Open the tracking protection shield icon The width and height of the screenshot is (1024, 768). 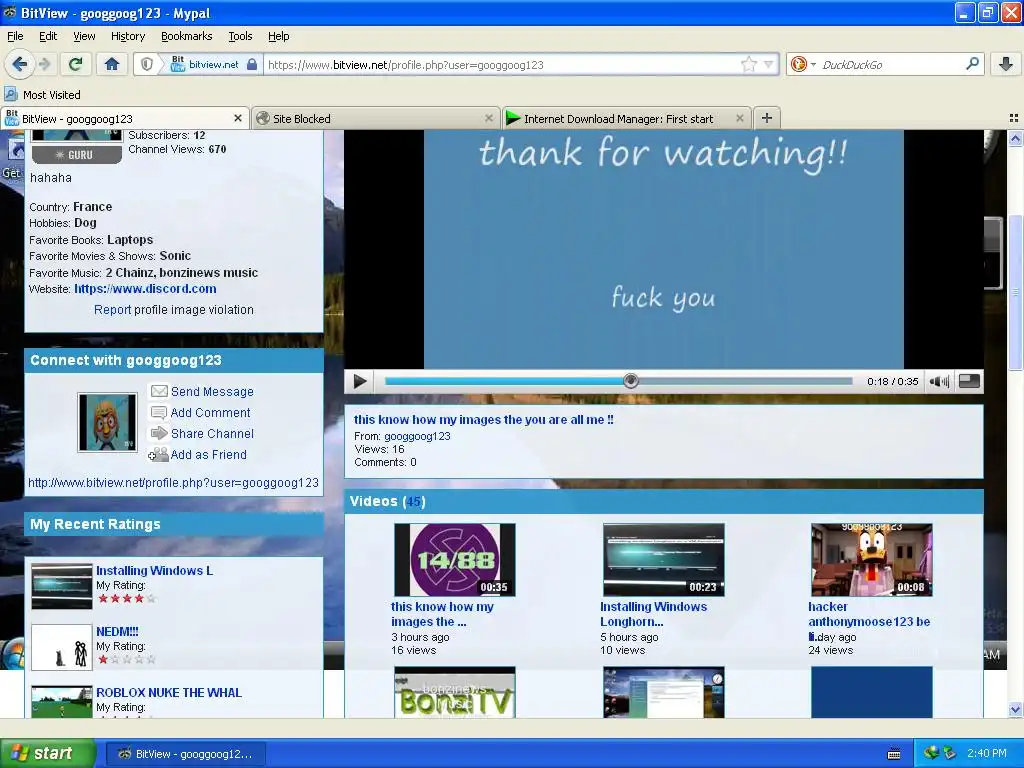(147, 64)
